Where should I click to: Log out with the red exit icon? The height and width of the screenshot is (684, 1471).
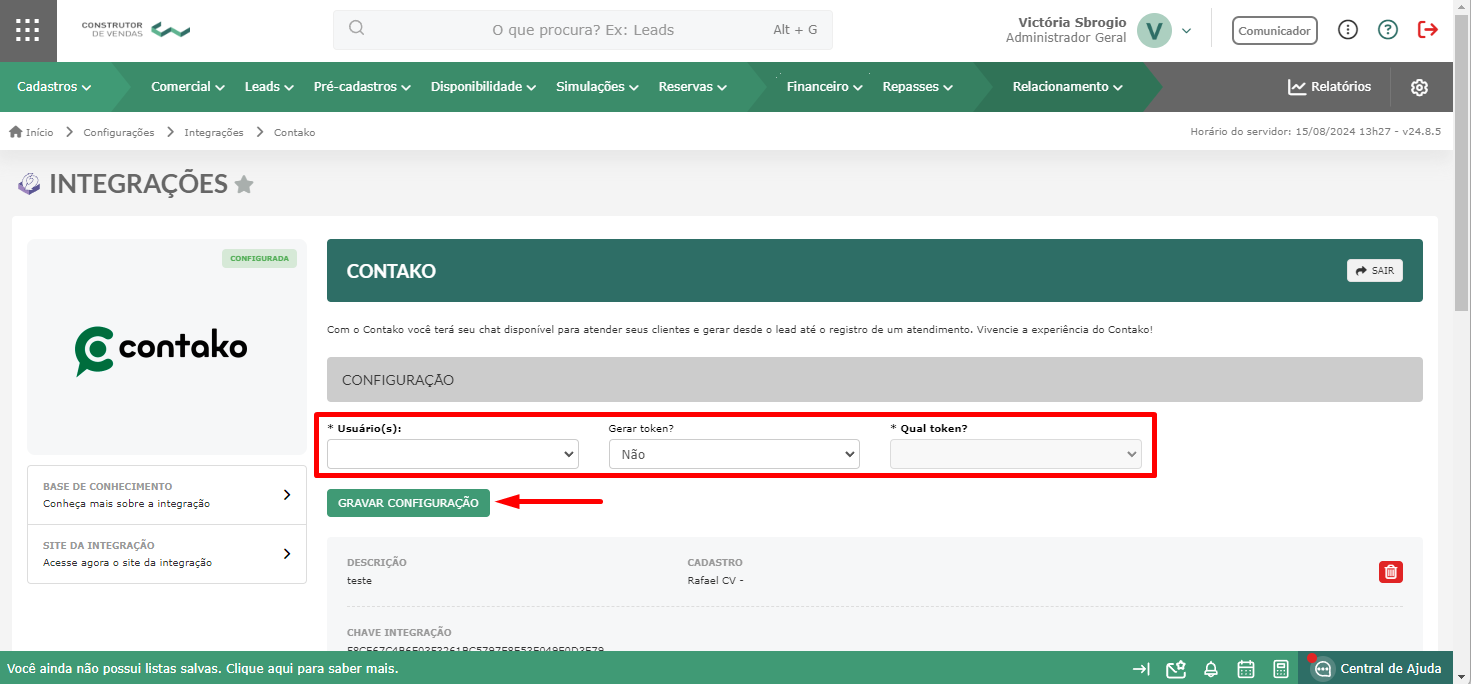(x=1428, y=30)
